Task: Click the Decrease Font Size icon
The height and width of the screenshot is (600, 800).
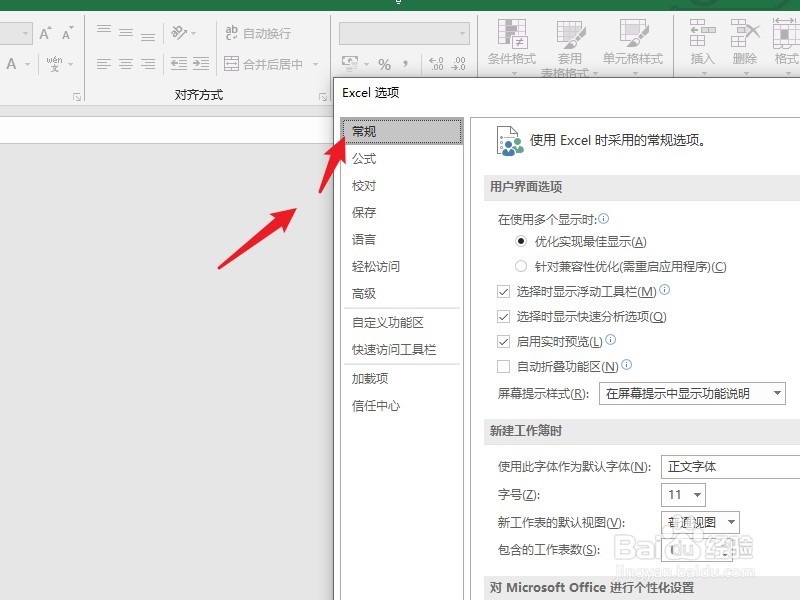Action: coord(67,33)
